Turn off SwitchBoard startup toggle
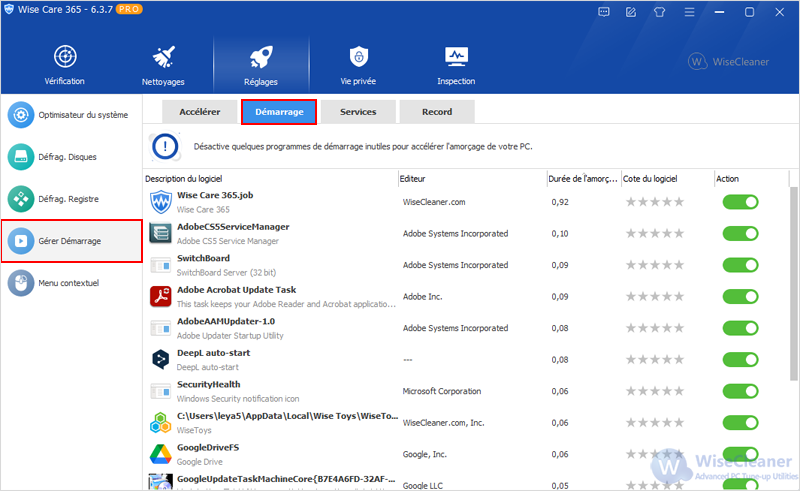 point(740,265)
